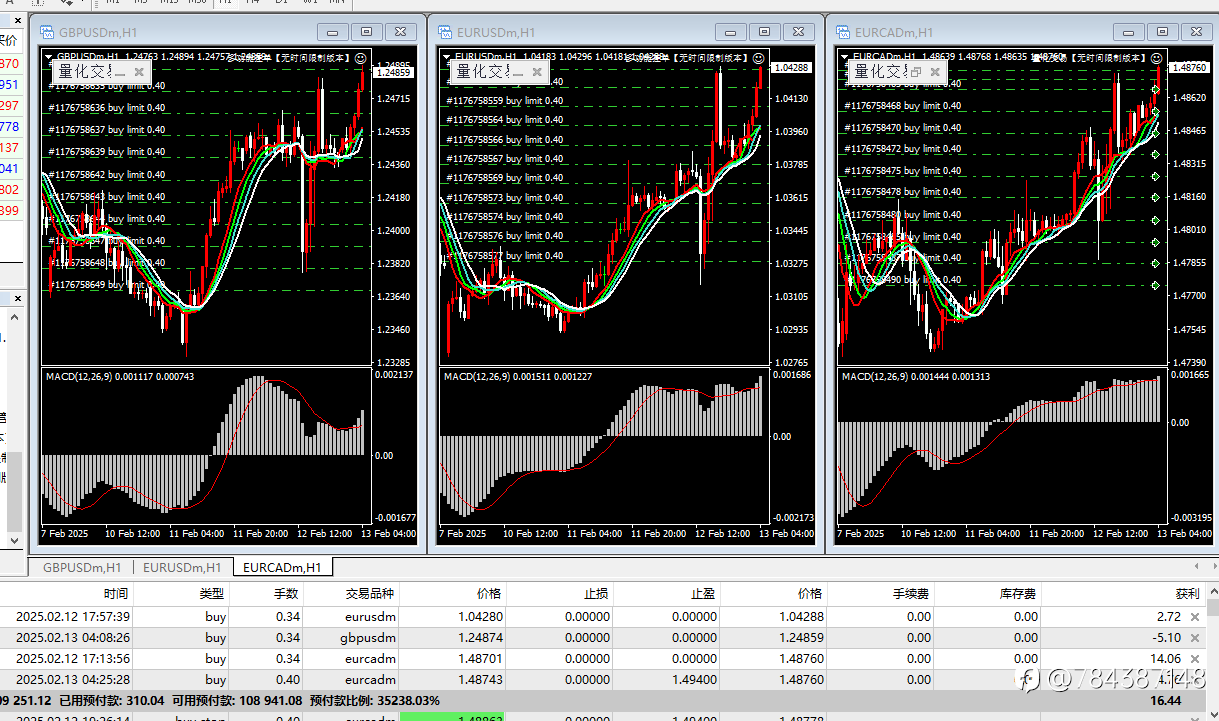Expand the GBPUSDm,H1 chart title triangle
This screenshot has height=721, width=1219.
[48, 57]
